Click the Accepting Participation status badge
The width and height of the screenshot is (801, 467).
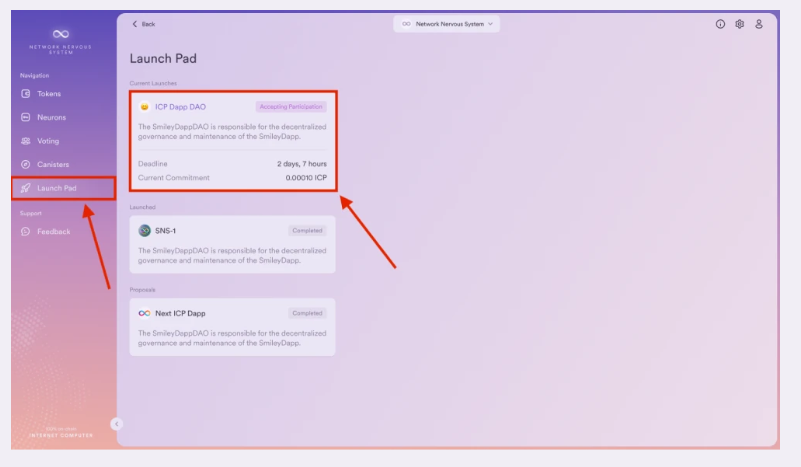click(x=291, y=107)
